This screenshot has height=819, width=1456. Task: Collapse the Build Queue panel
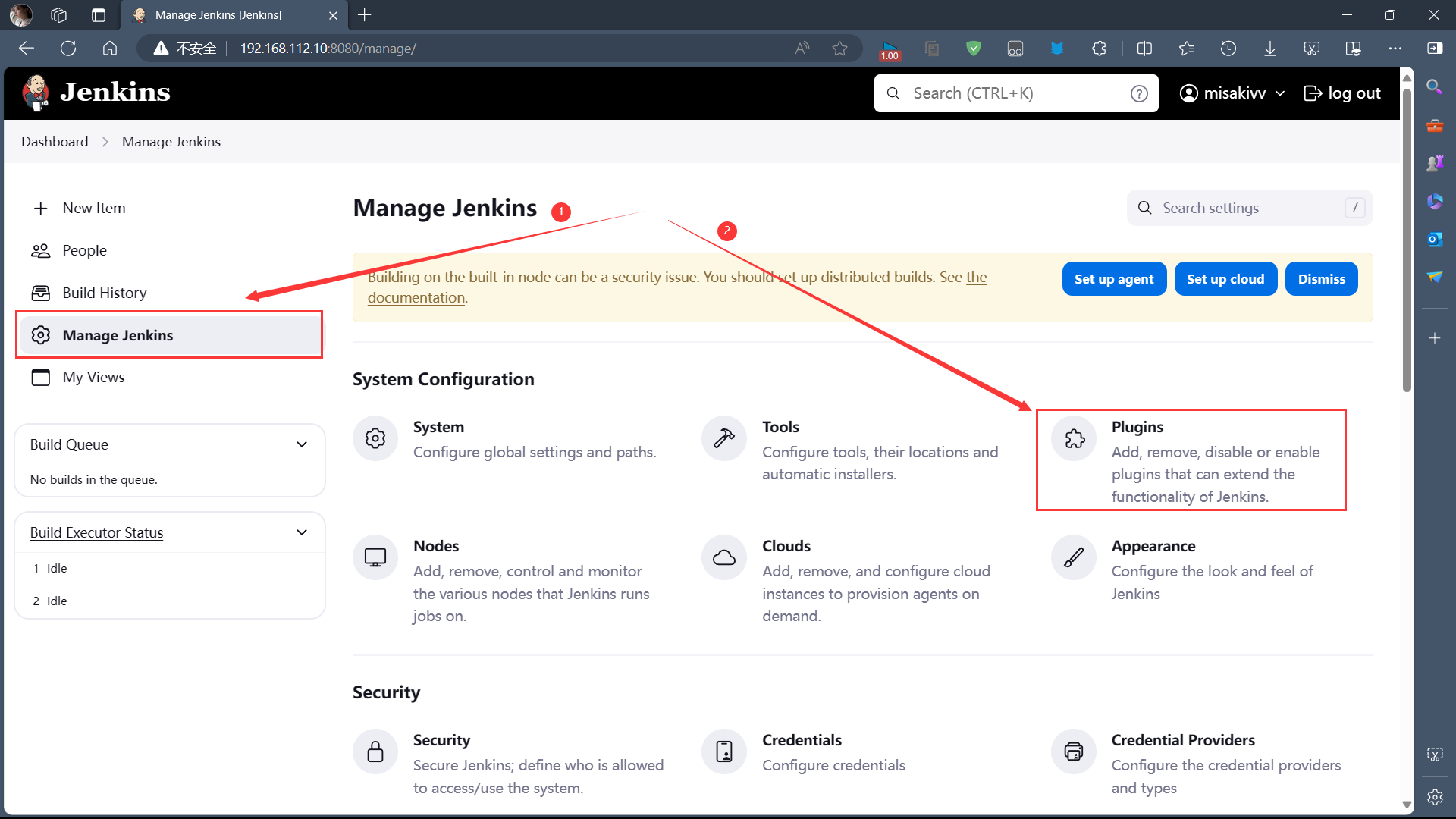302,444
